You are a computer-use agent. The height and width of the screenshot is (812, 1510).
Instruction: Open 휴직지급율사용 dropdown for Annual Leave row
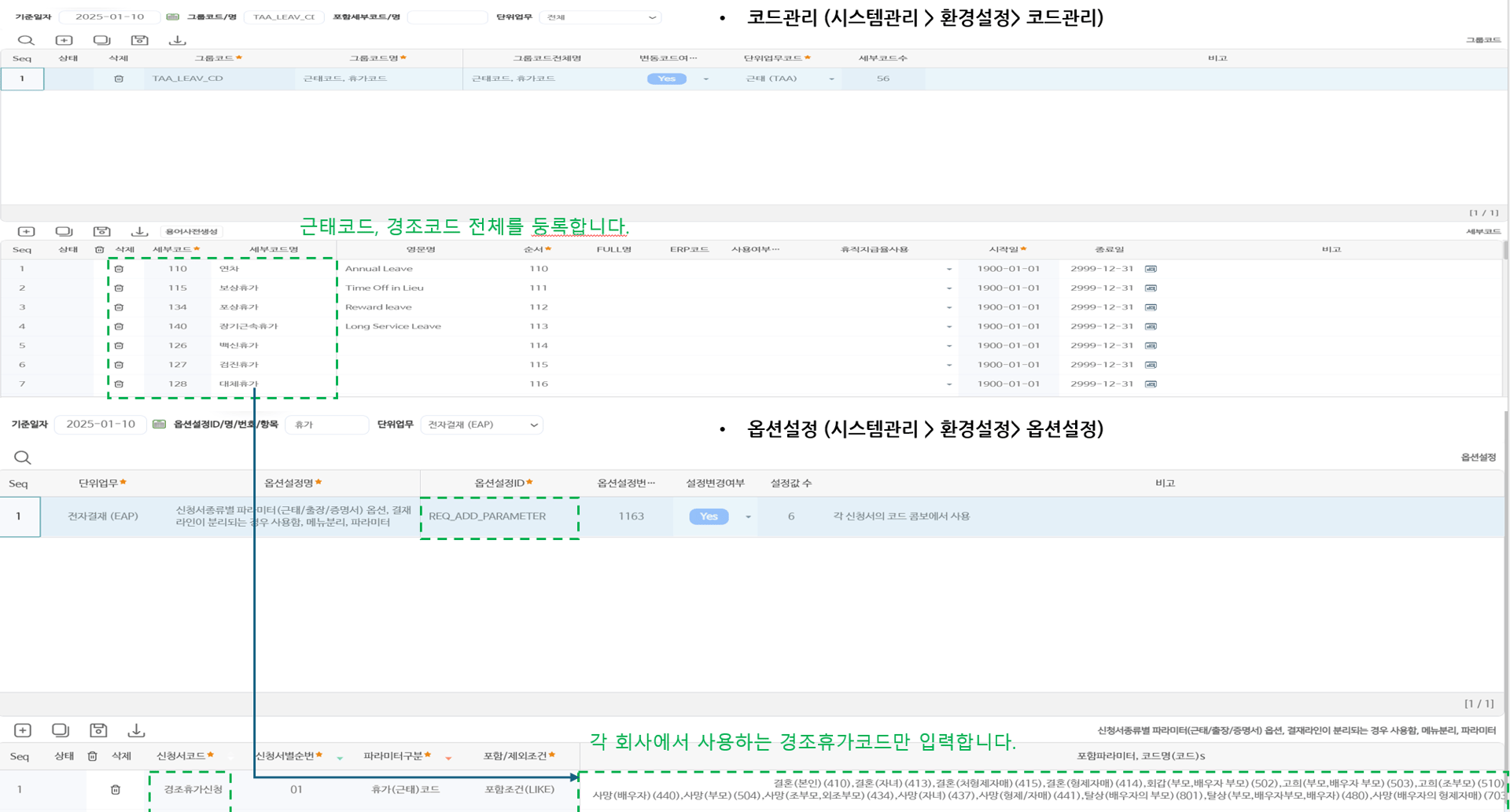pos(949,270)
